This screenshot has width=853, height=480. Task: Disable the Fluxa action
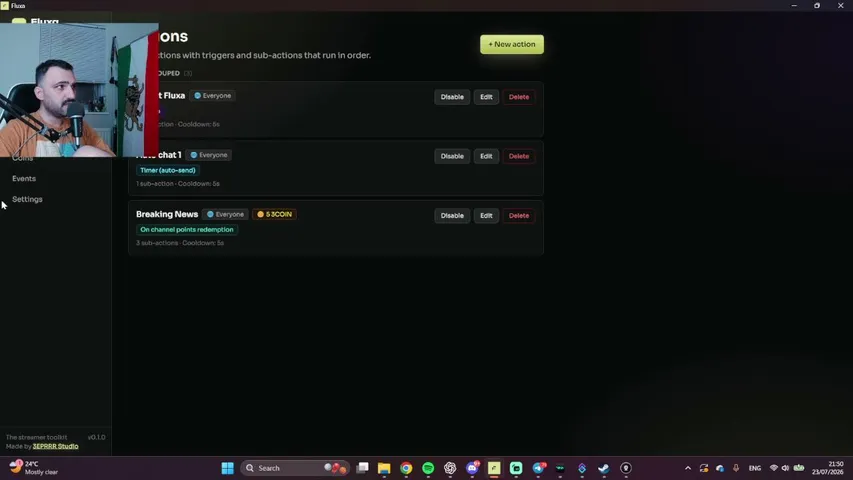point(452,97)
